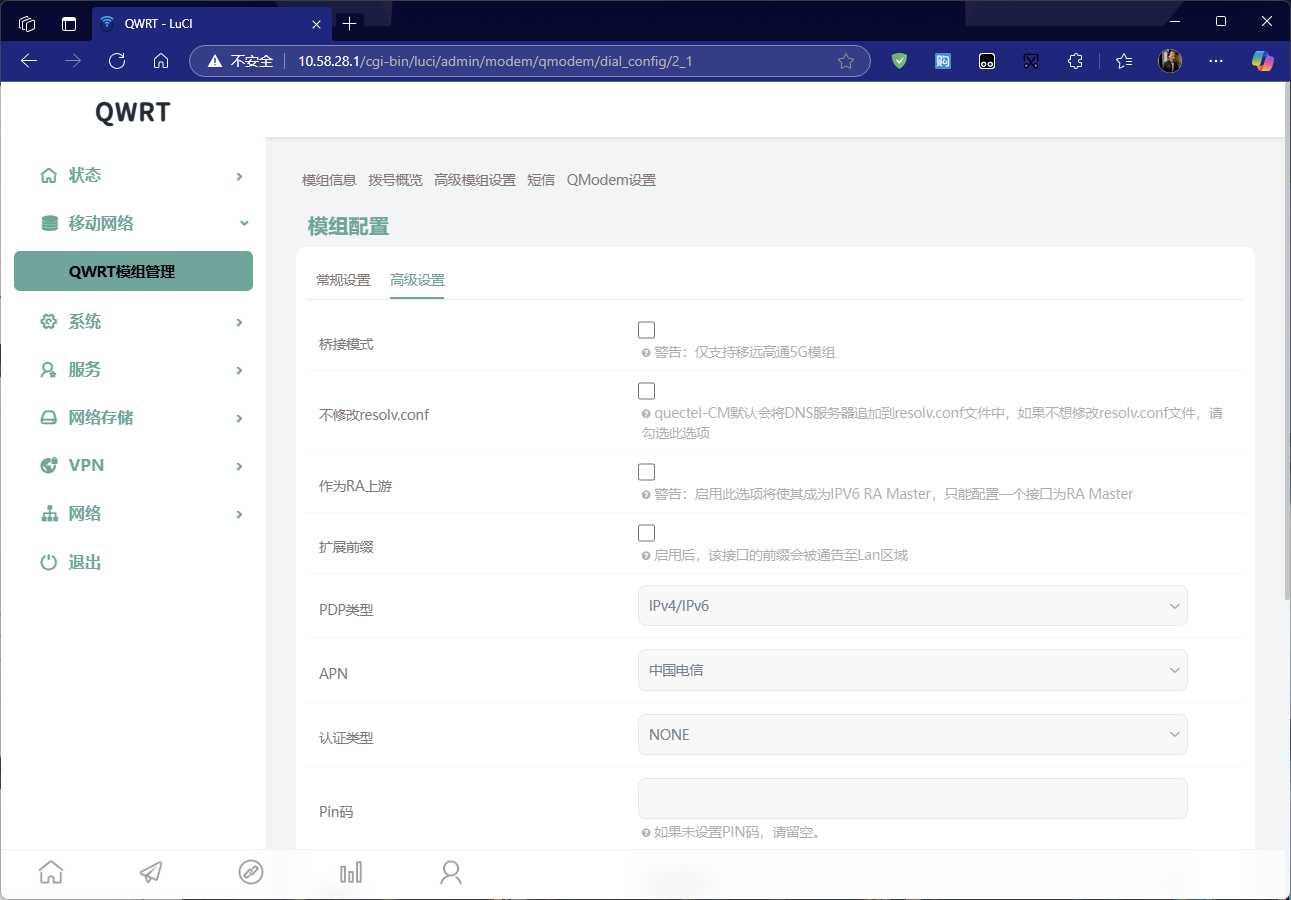Screen dimensions: 1291x900
Task: Tap the user profile icon in bottom bar
Action: coord(451,872)
